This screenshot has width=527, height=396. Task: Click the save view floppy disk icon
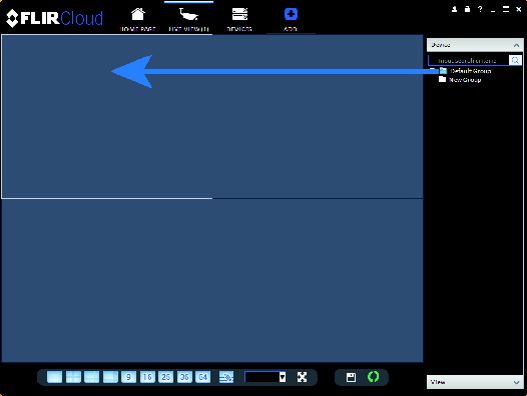tap(351, 377)
